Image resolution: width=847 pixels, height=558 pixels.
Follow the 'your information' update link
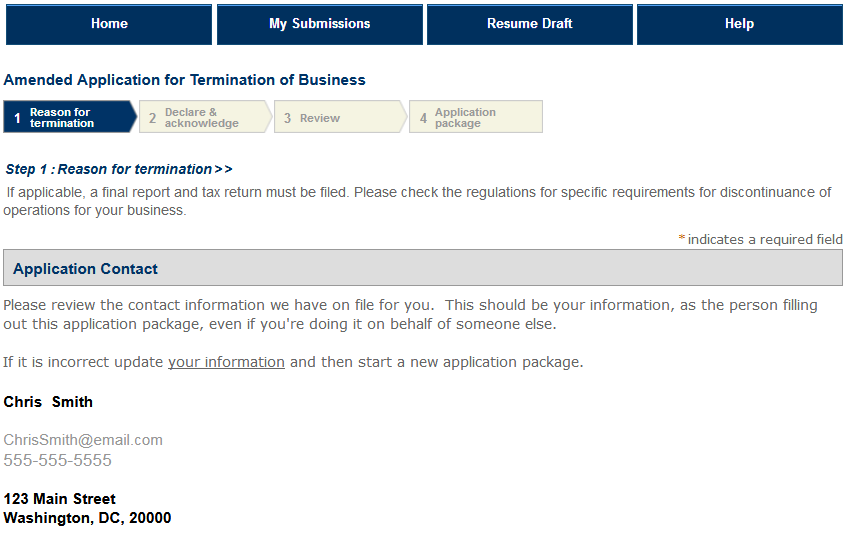(x=226, y=362)
